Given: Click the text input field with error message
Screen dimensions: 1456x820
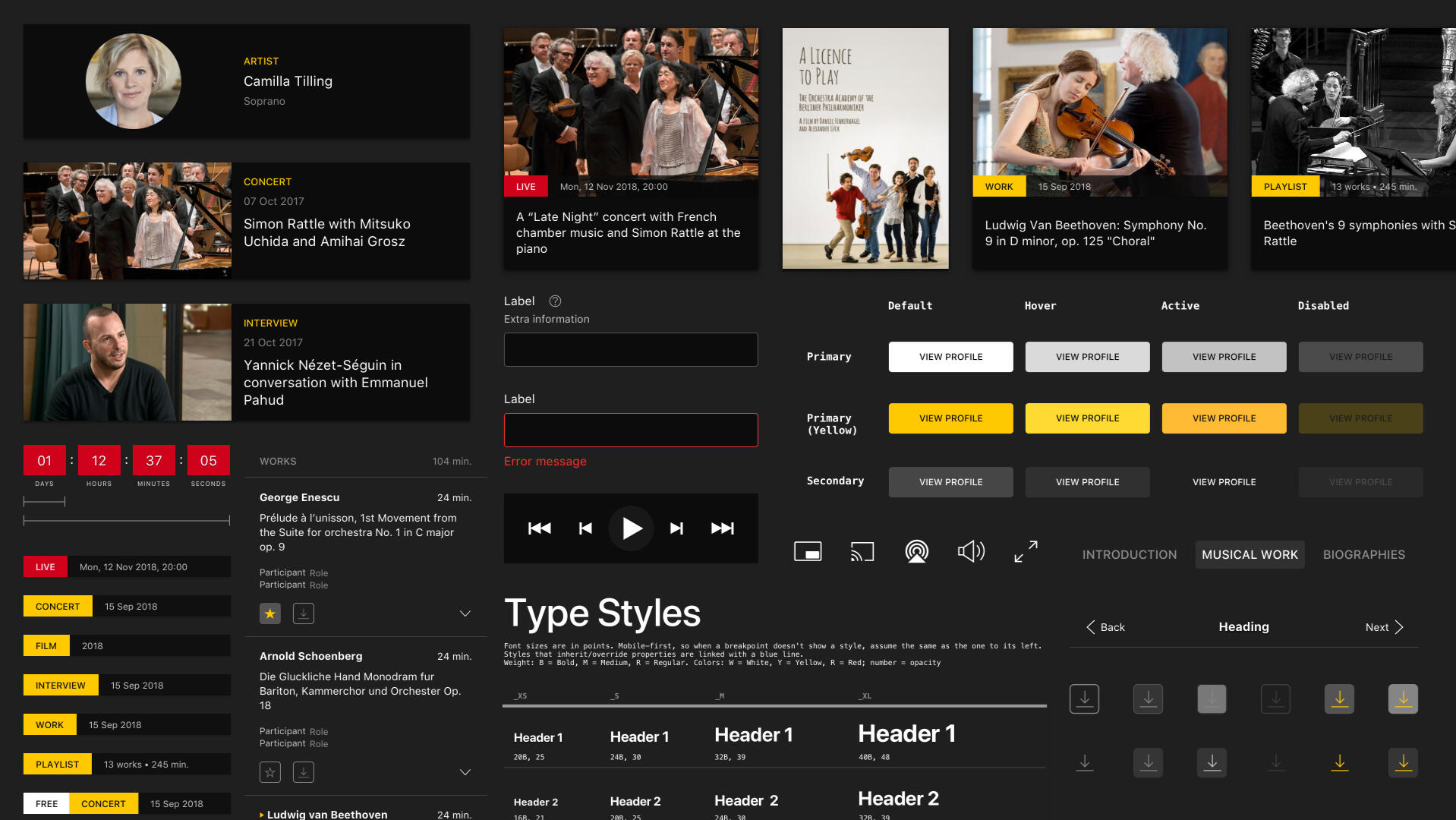Looking at the screenshot, I should (631, 430).
